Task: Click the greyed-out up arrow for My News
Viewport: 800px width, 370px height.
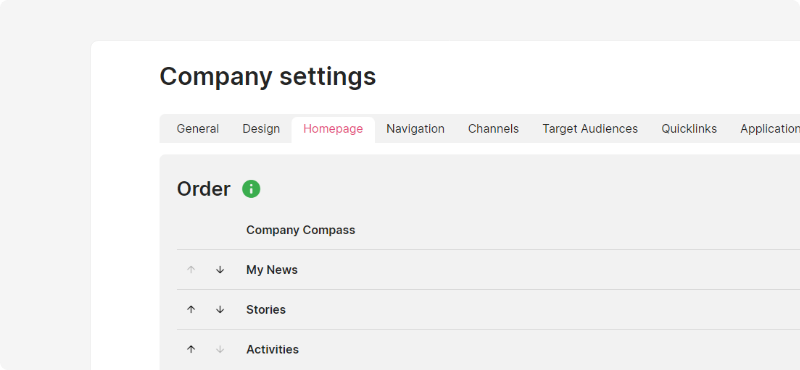Action: pyautogui.click(x=191, y=269)
